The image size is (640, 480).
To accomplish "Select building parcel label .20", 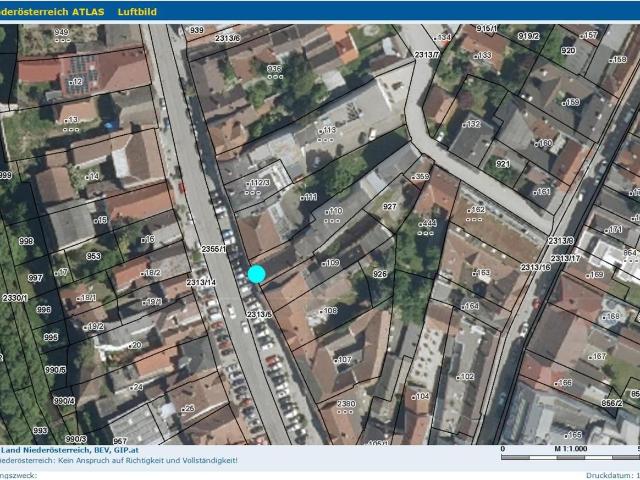I will click(135, 345).
